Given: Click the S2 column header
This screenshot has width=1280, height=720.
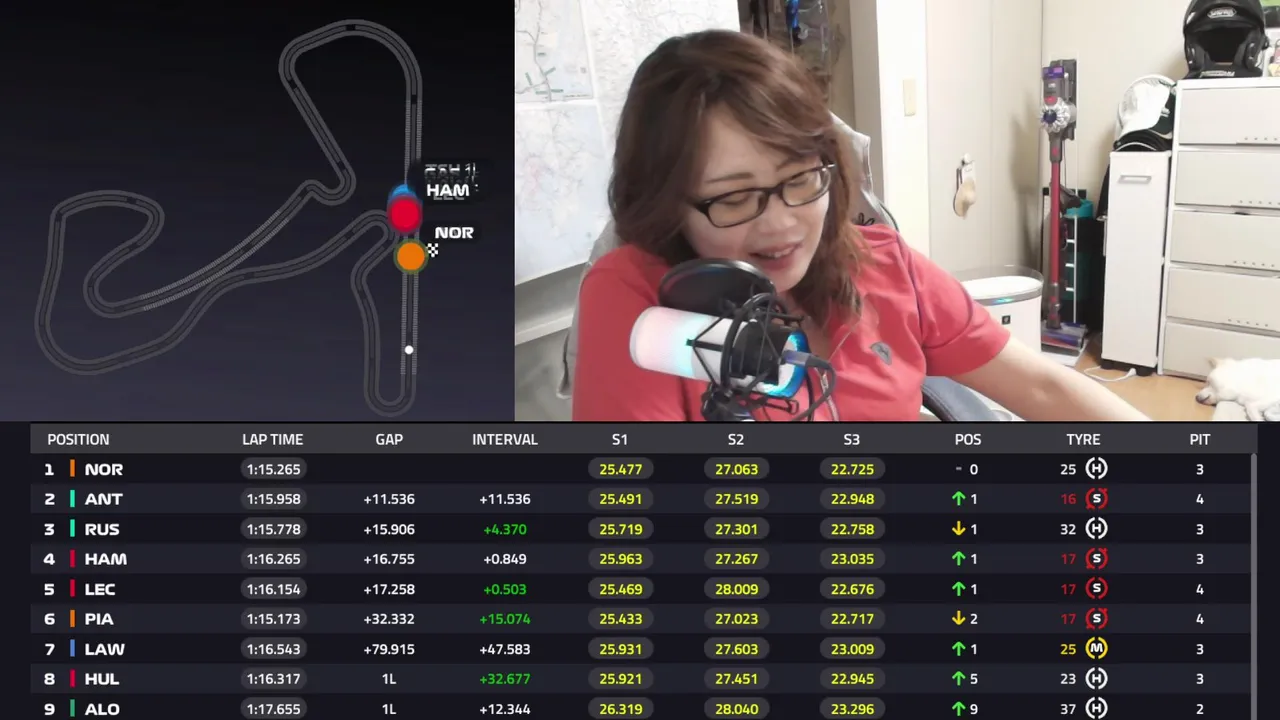Looking at the screenshot, I should 736,439.
